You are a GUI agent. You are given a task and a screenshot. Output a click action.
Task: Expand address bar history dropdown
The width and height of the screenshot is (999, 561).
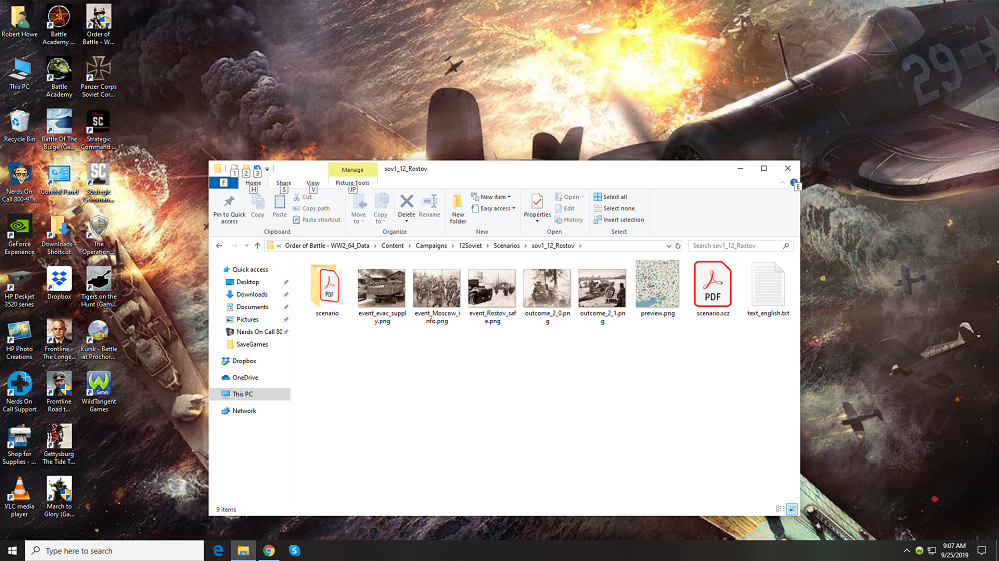point(668,246)
